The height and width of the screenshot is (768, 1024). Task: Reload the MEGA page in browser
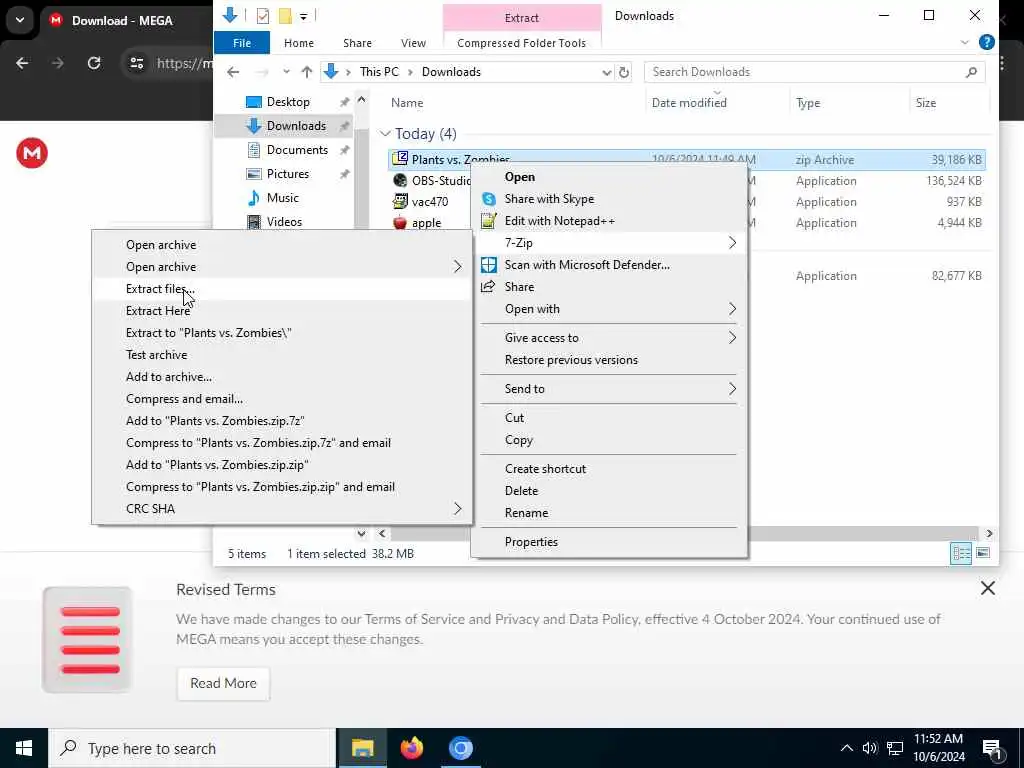[94, 63]
